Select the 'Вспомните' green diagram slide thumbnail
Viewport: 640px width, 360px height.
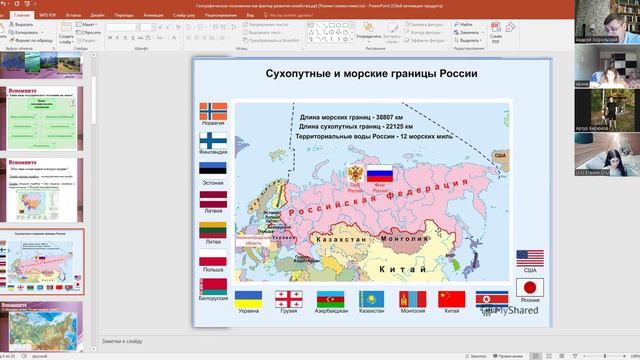tap(42, 118)
